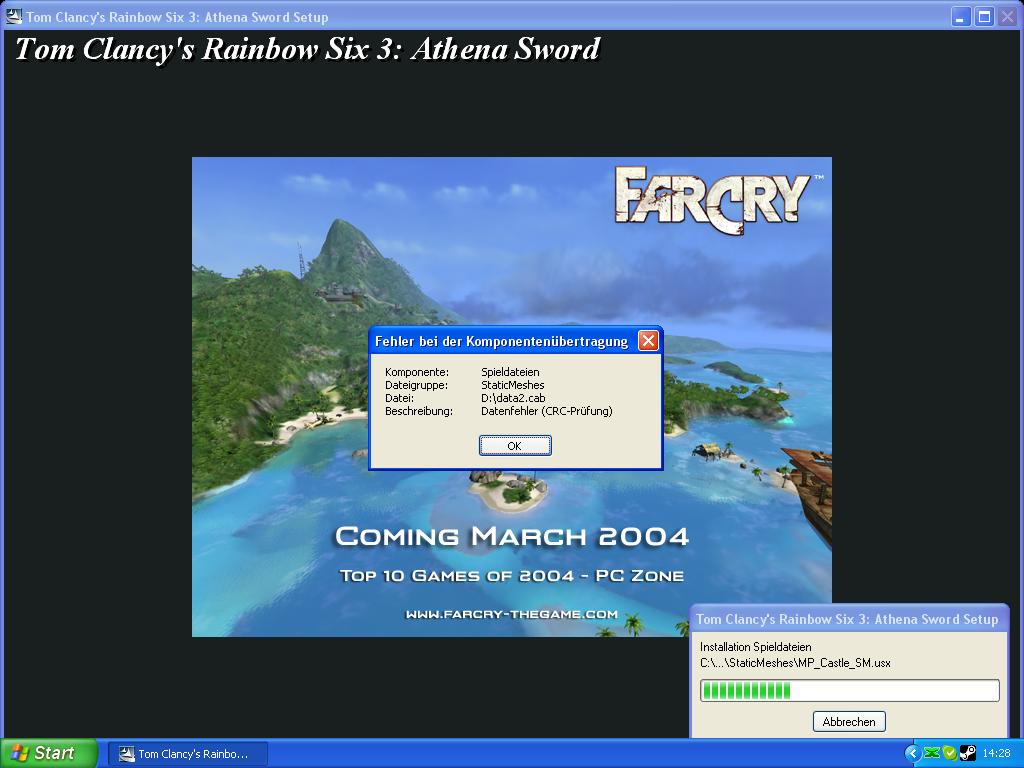
Task: Click the 'StaticMeshes' Dateigruppe value
Action: click(513, 385)
